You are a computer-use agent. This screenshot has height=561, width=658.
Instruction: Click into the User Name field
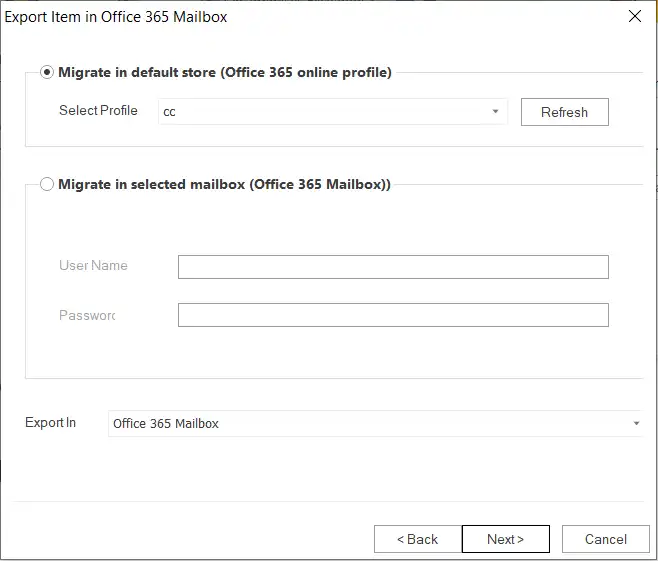click(x=393, y=267)
